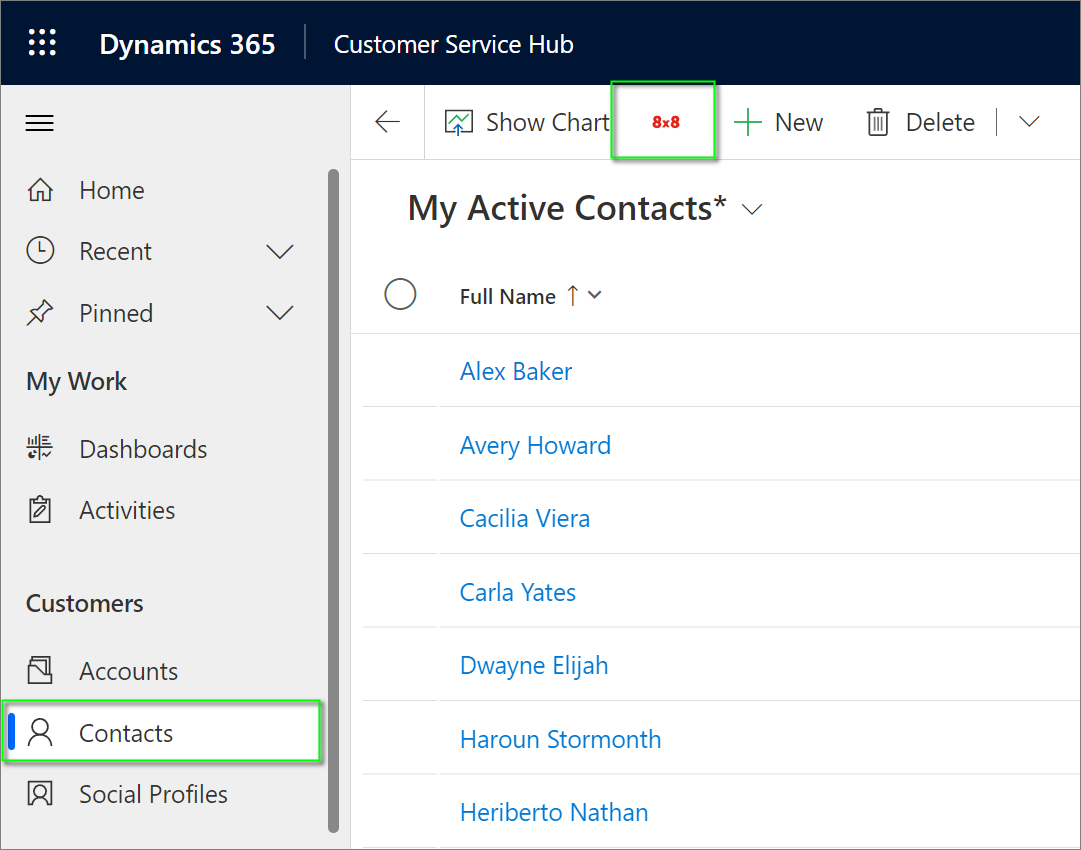Open the Alex Baker contact record
1081x850 pixels.
click(516, 371)
